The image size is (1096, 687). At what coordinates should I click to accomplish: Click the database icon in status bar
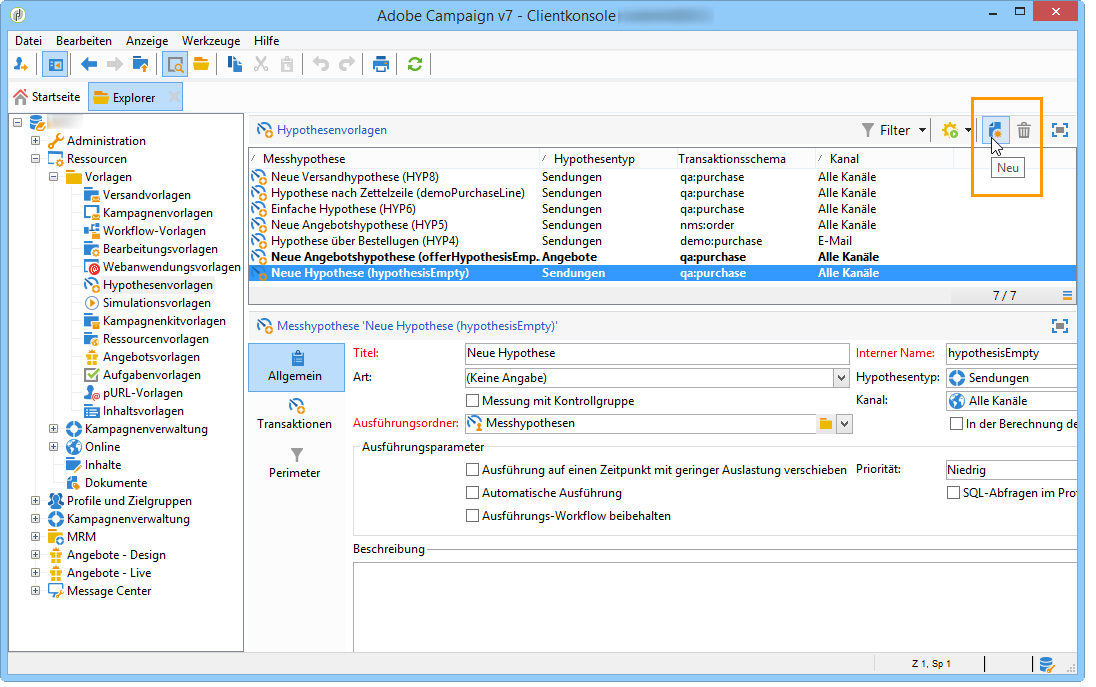pyautogui.click(x=1046, y=664)
